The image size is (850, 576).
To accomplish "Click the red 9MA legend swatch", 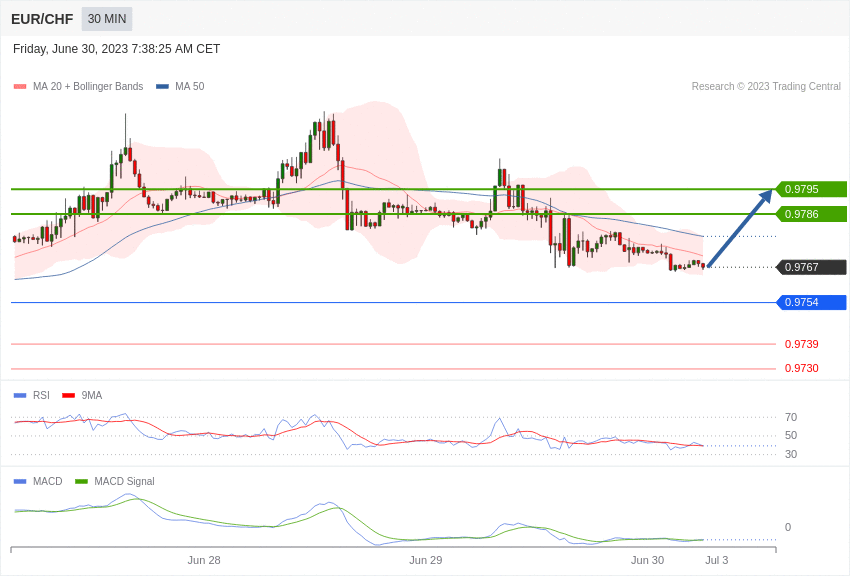I will click(x=68, y=396).
